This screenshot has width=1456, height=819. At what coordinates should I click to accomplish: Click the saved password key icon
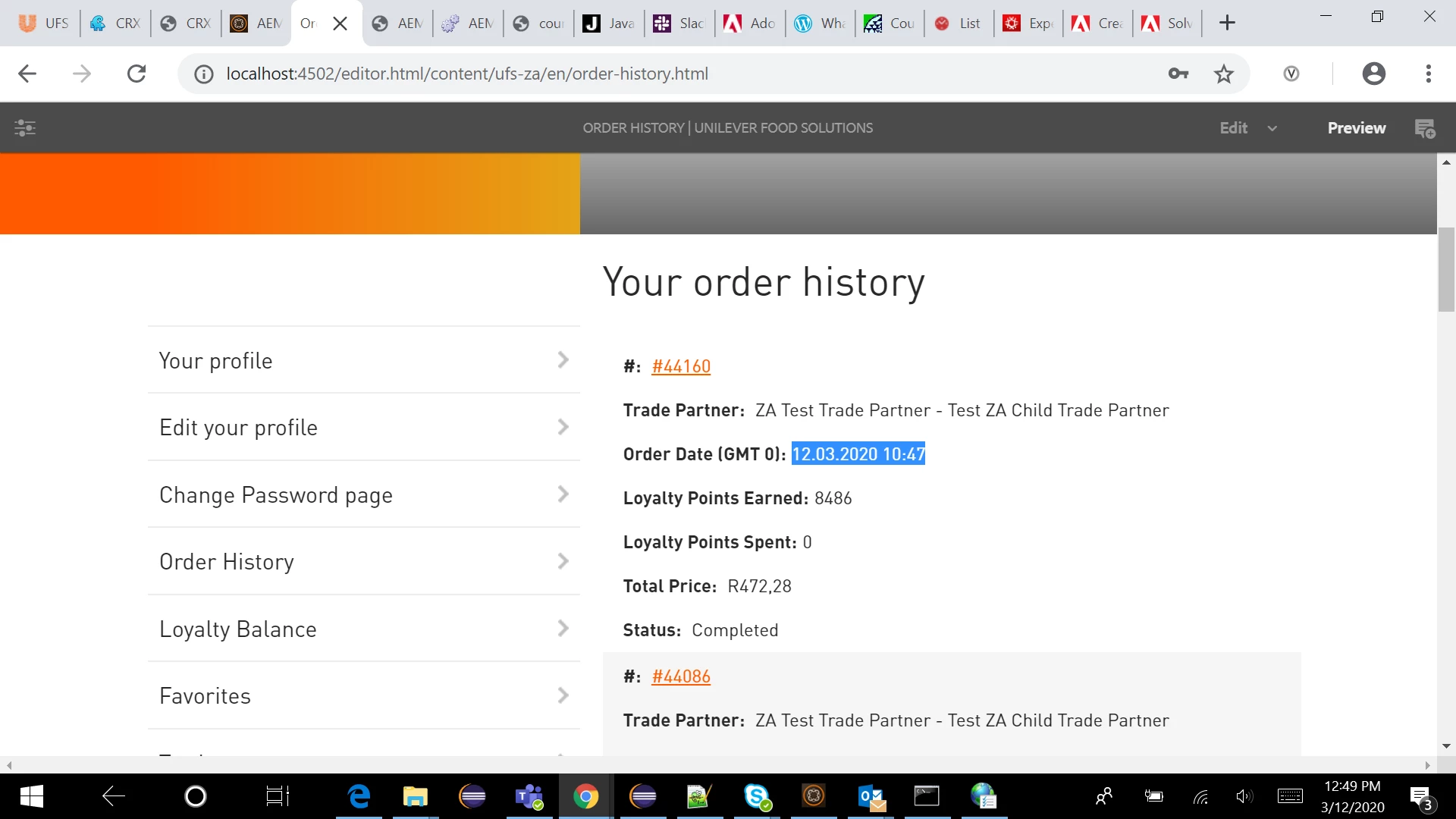click(x=1178, y=74)
